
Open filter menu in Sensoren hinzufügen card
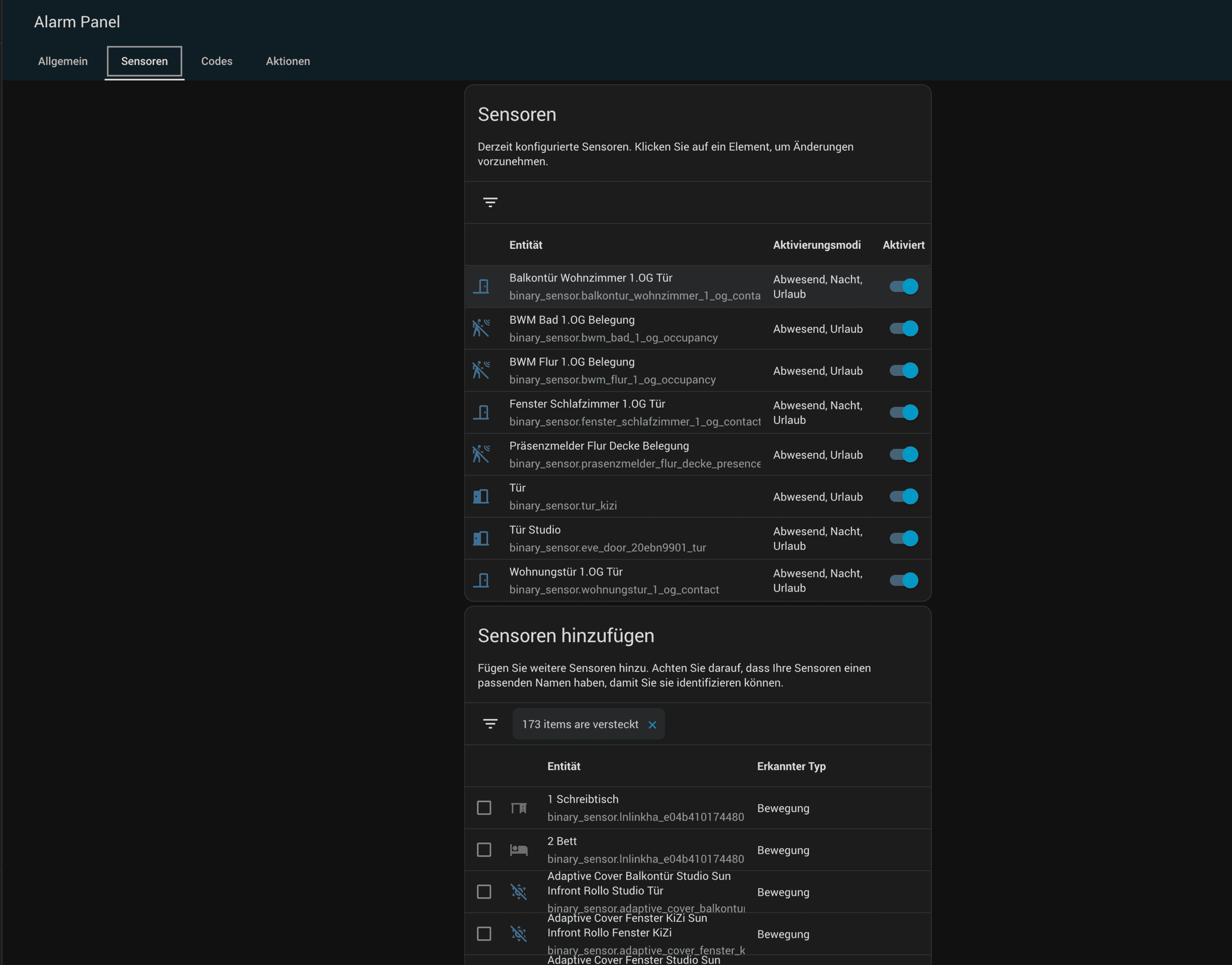click(x=490, y=724)
